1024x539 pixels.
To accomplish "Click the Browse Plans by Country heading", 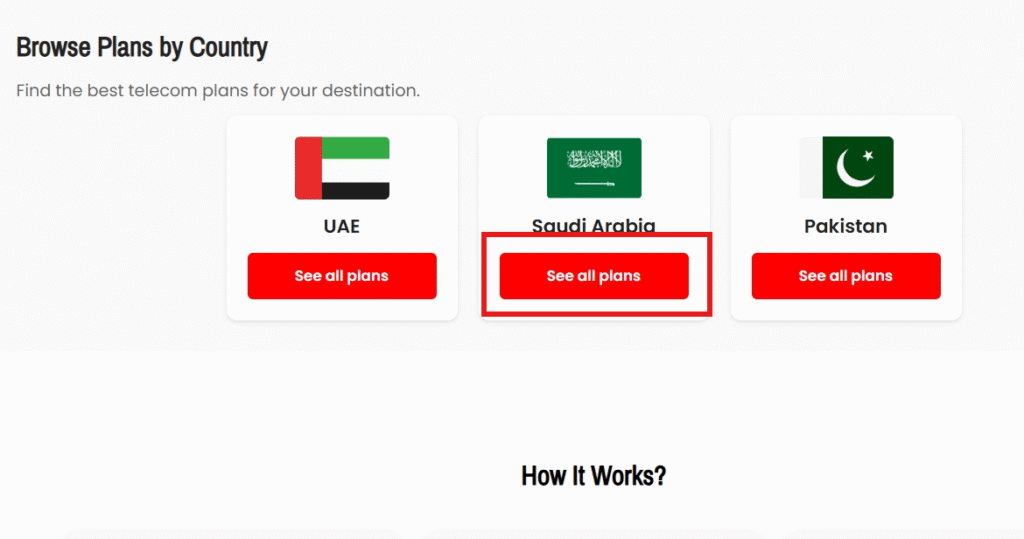I will pyautogui.click(x=142, y=47).
